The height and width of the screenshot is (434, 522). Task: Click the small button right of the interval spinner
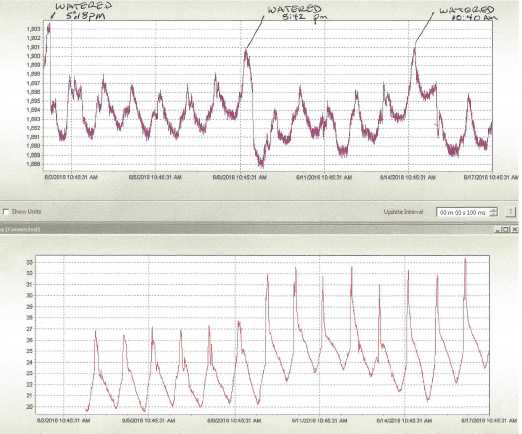(511, 212)
